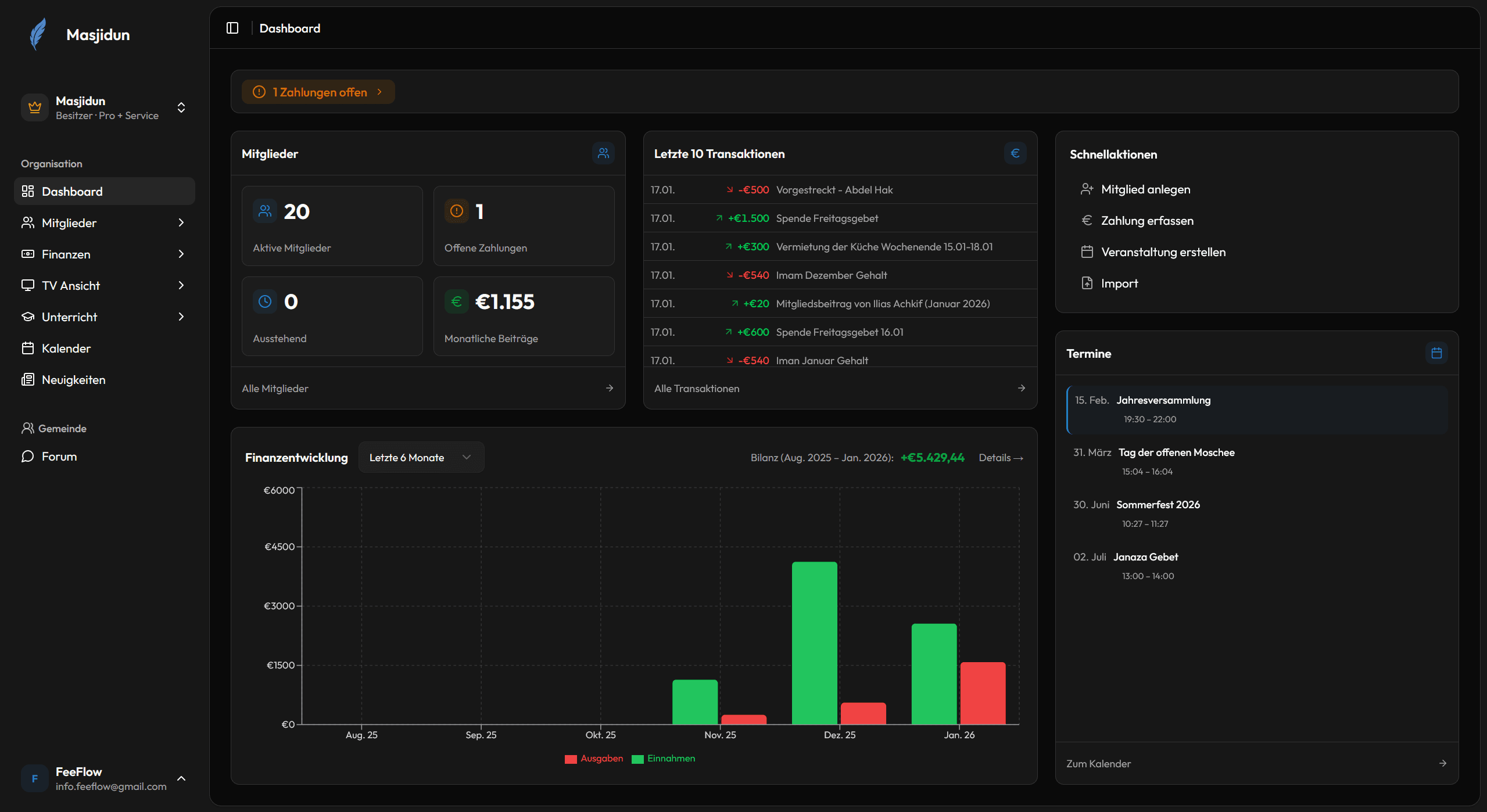Open the Import quick action

pyautogui.click(x=1120, y=283)
